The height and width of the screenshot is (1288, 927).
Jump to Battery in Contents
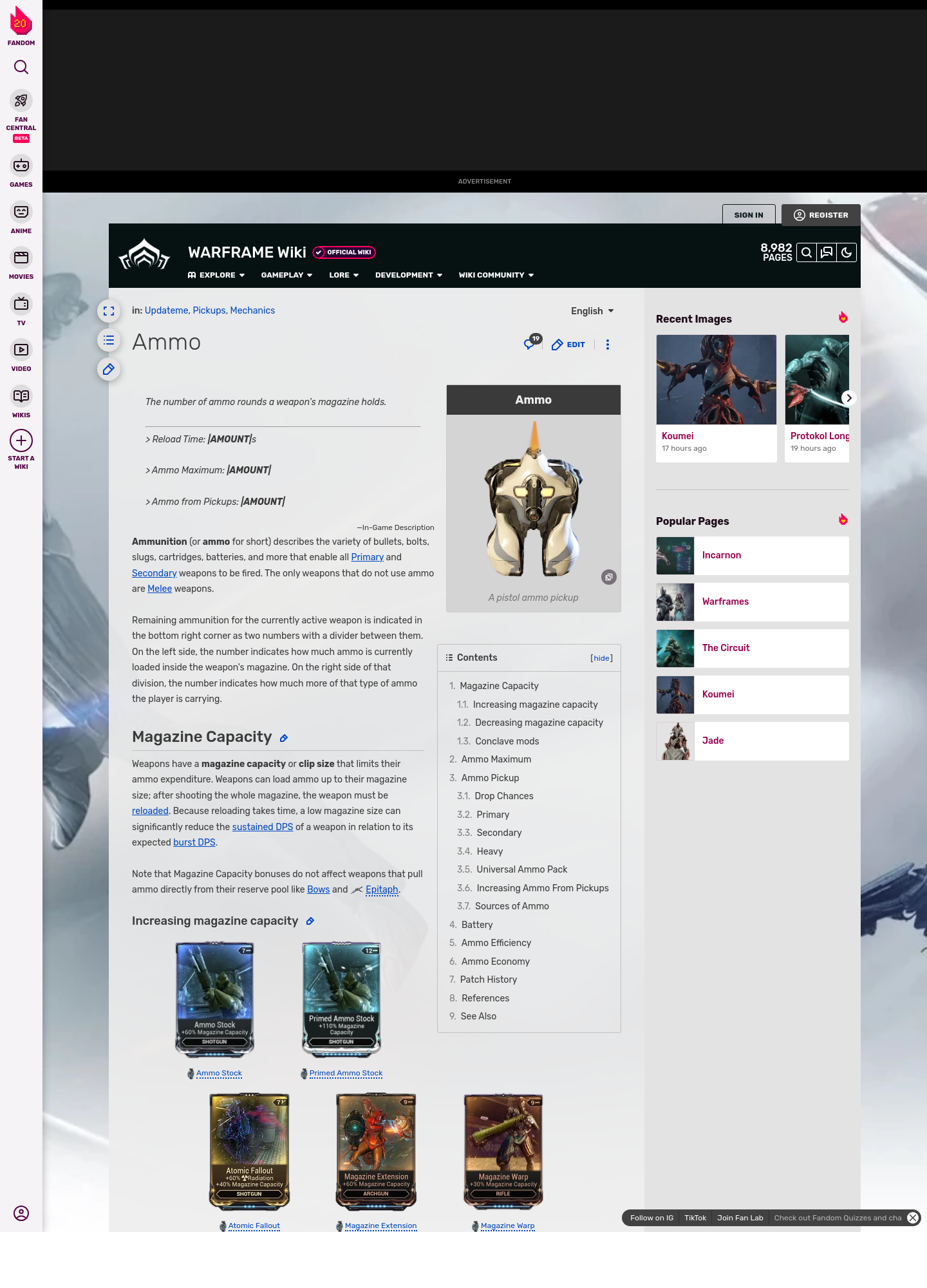(x=477, y=925)
